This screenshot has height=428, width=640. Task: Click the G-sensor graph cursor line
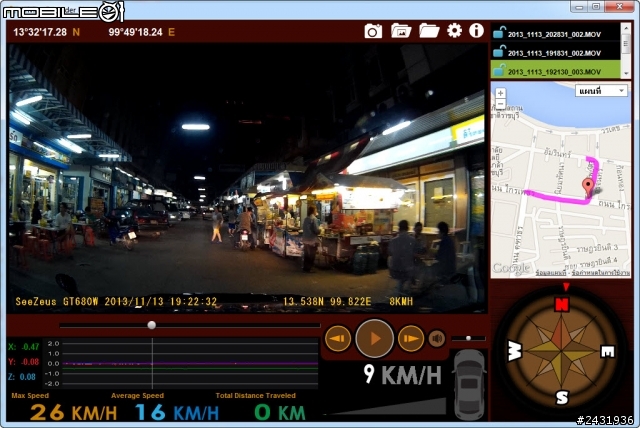[x=152, y=363]
